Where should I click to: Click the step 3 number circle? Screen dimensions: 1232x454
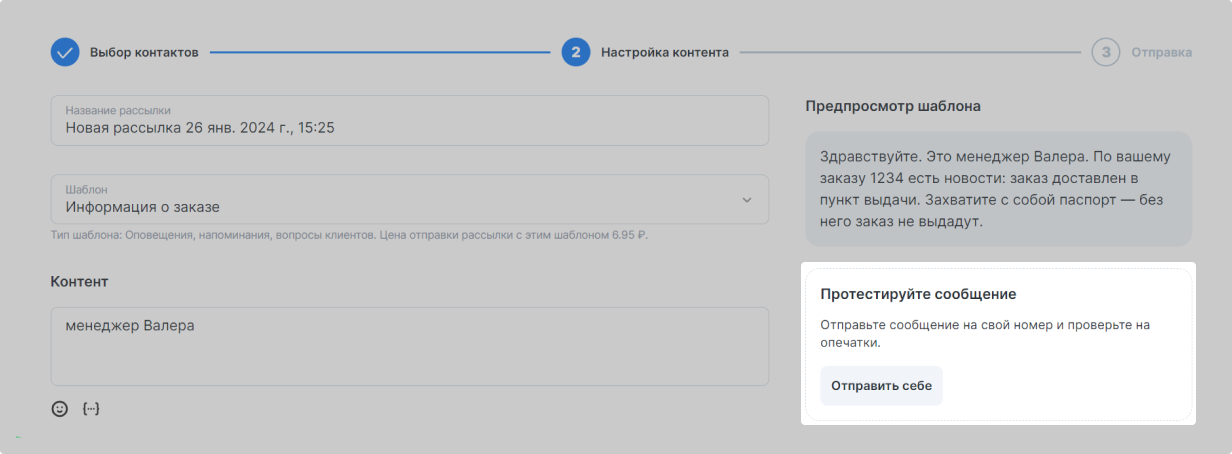1105,52
